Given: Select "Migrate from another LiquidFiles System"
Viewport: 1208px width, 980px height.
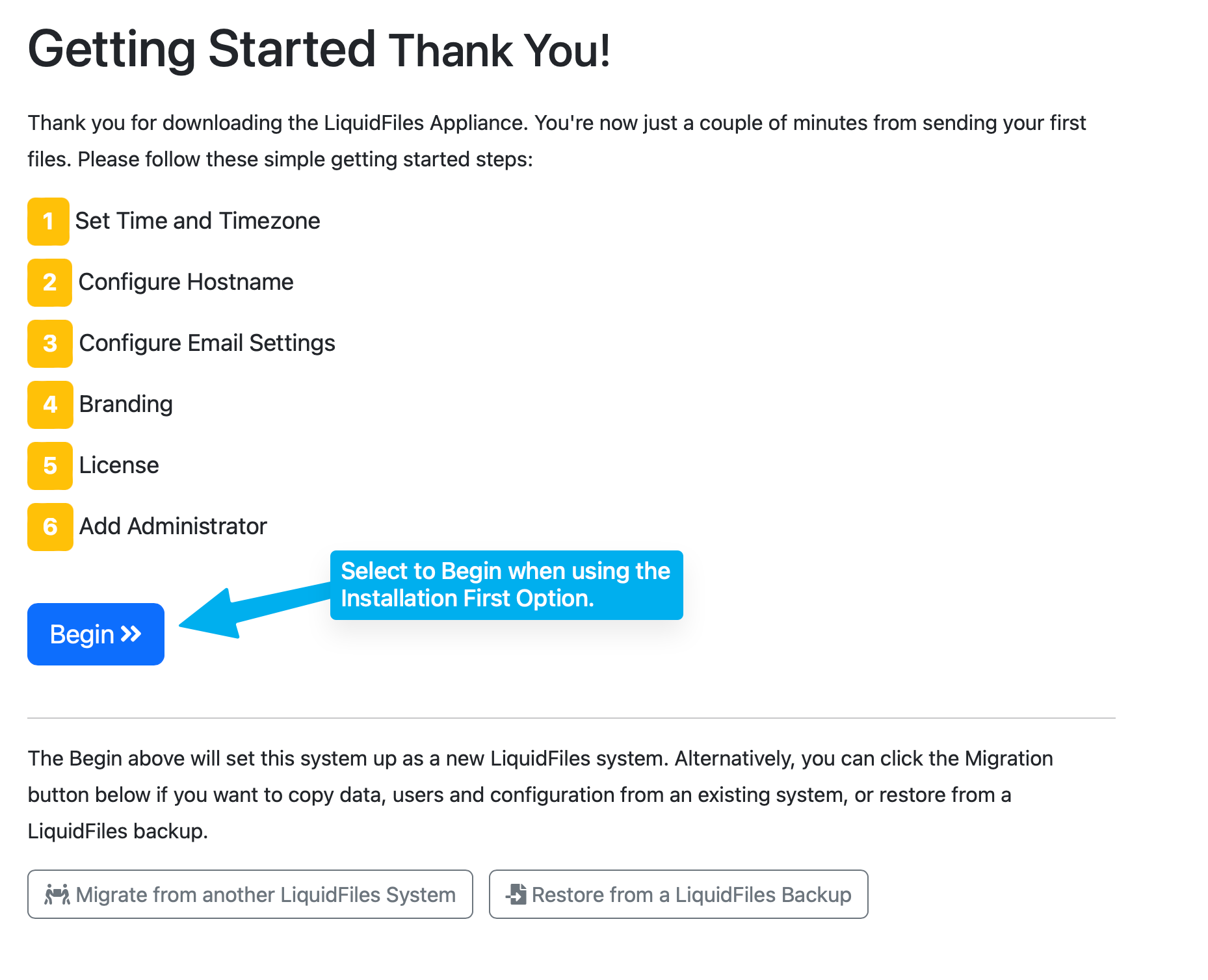Looking at the screenshot, I should (250, 894).
